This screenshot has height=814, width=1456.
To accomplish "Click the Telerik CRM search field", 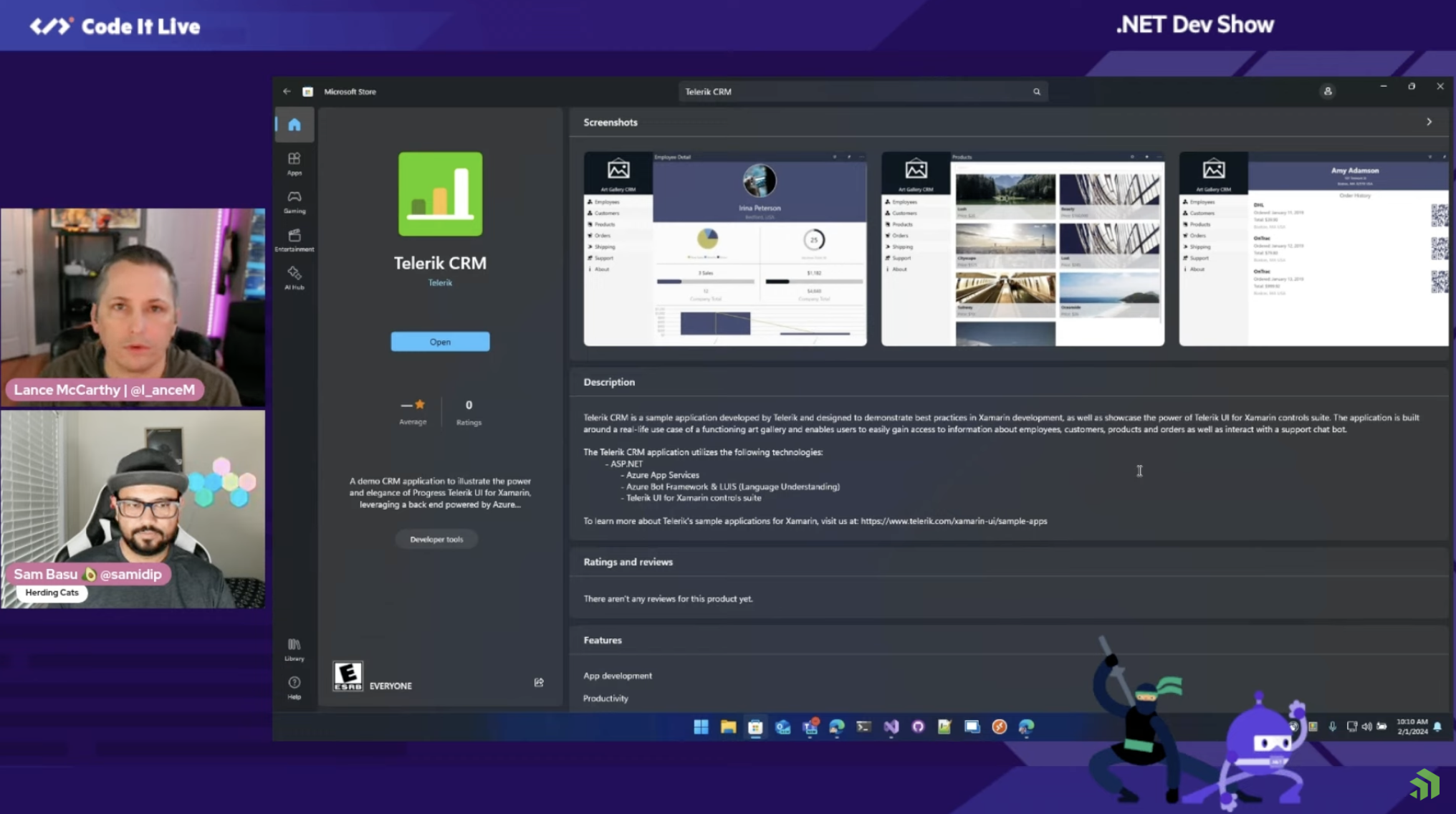I will pyautogui.click(x=863, y=92).
